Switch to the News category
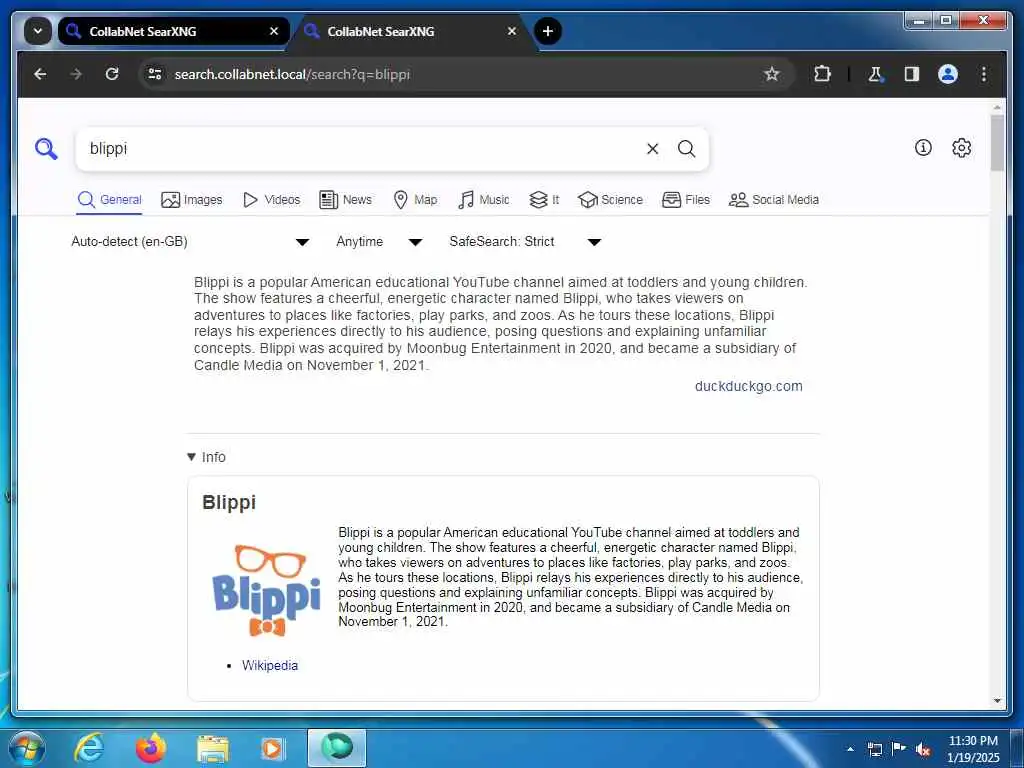The image size is (1024, 768). [345, 200]
